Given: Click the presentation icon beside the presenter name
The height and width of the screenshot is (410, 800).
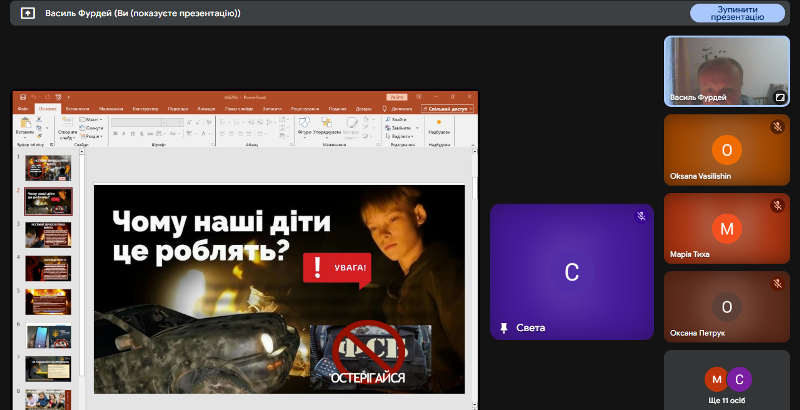Looking at the screenshot, I should click(27, 13).
